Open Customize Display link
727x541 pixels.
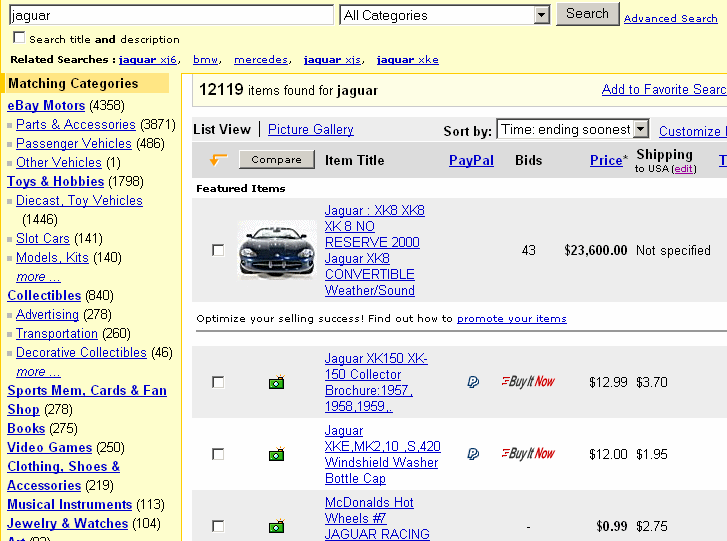point(693,131)
